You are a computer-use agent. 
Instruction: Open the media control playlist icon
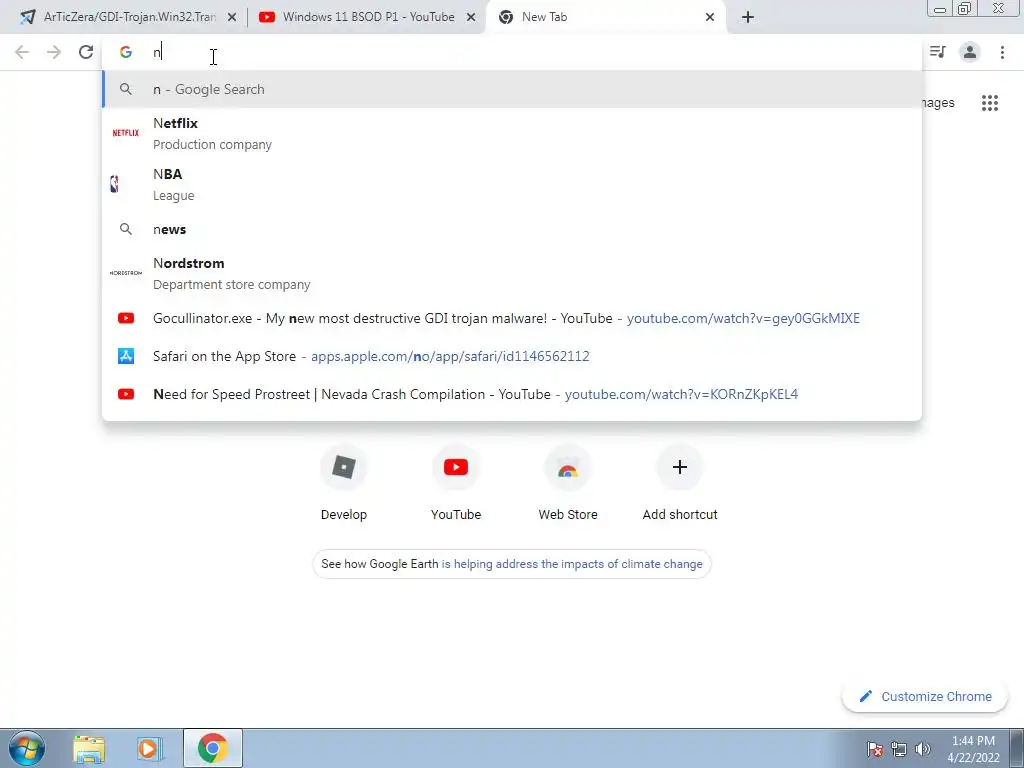tap(938, 52)
